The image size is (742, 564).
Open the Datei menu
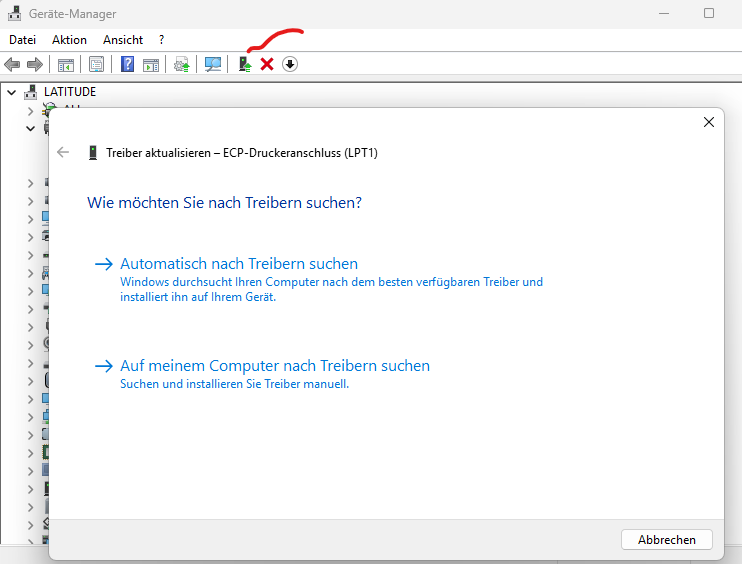pos(22,40)
